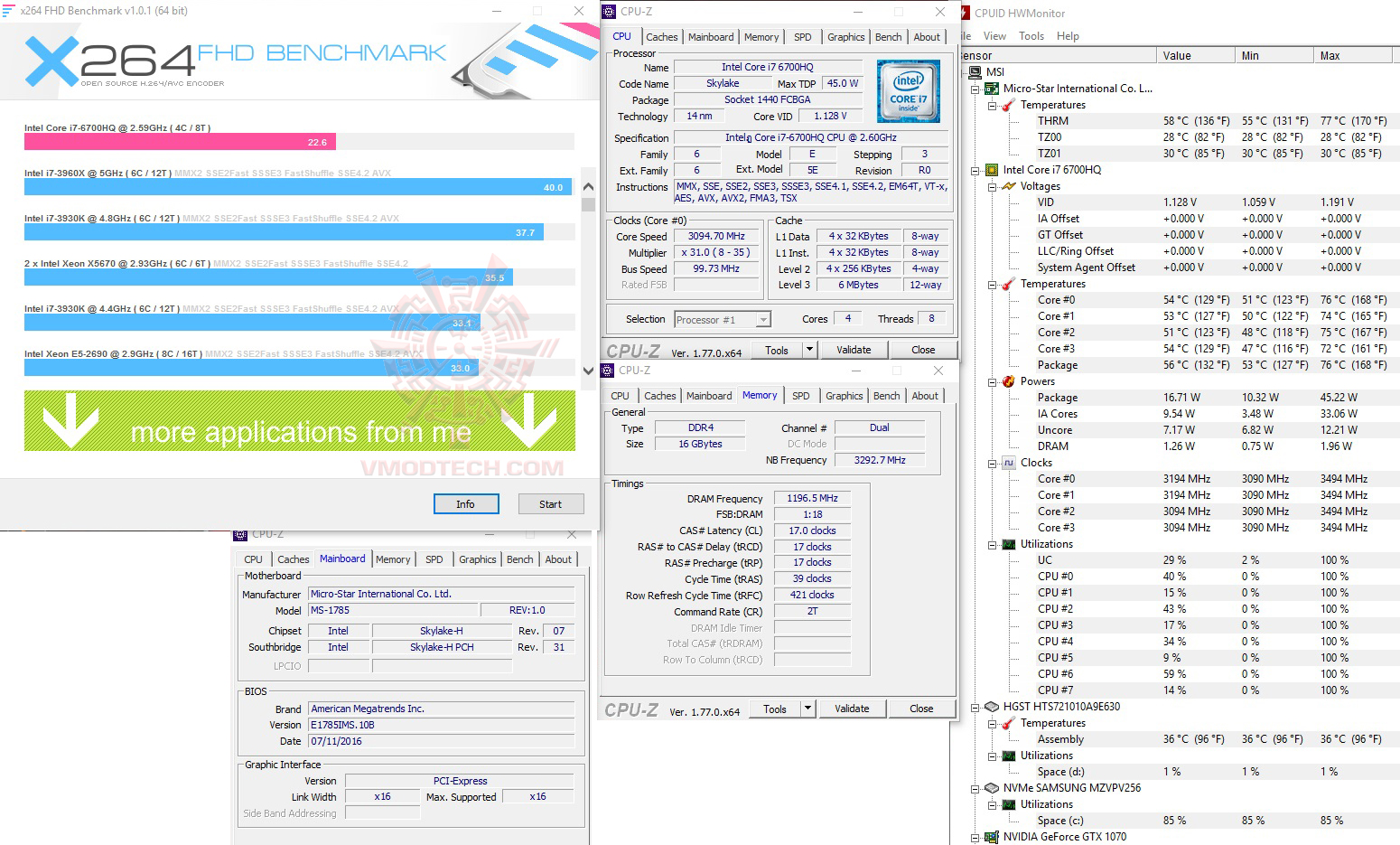The width and height of the screenshot is (1400, 845).
Task: Click the HGST hard drive icon
Action: 990,706
